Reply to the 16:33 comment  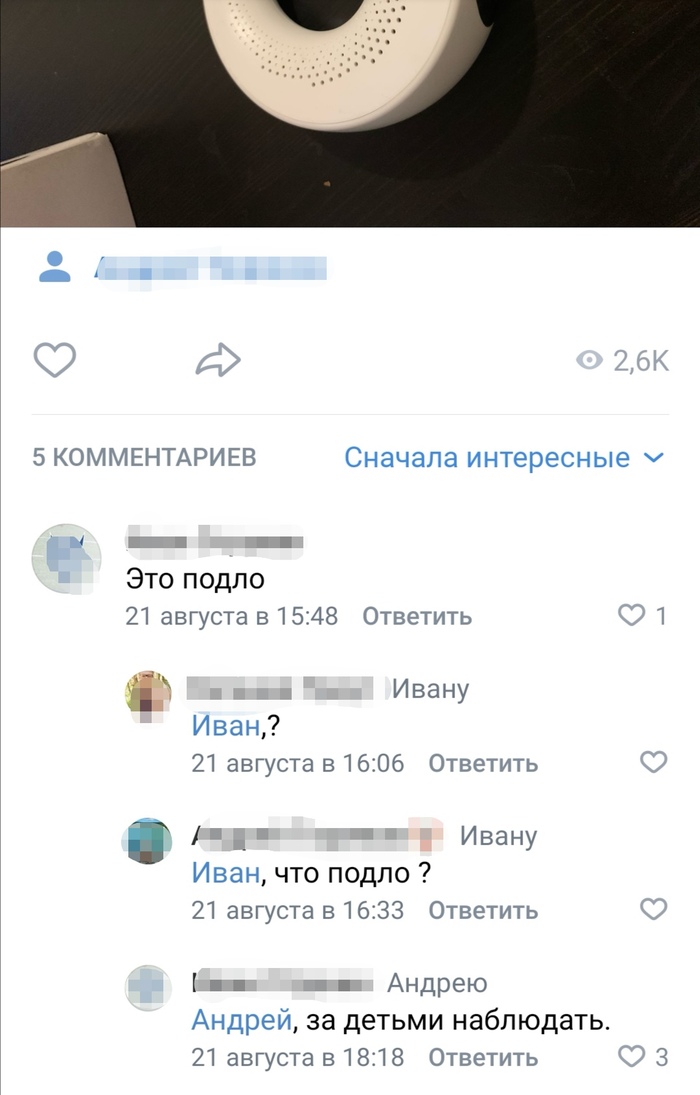pos(483,910)
